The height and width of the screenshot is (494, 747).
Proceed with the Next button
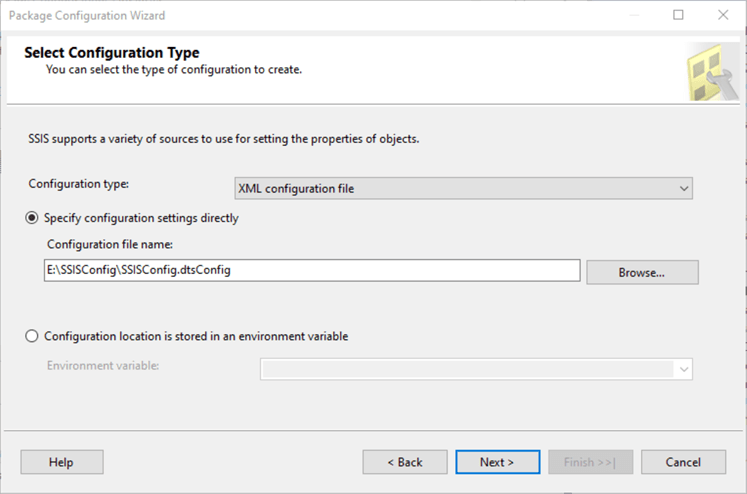tap(497, 462)
